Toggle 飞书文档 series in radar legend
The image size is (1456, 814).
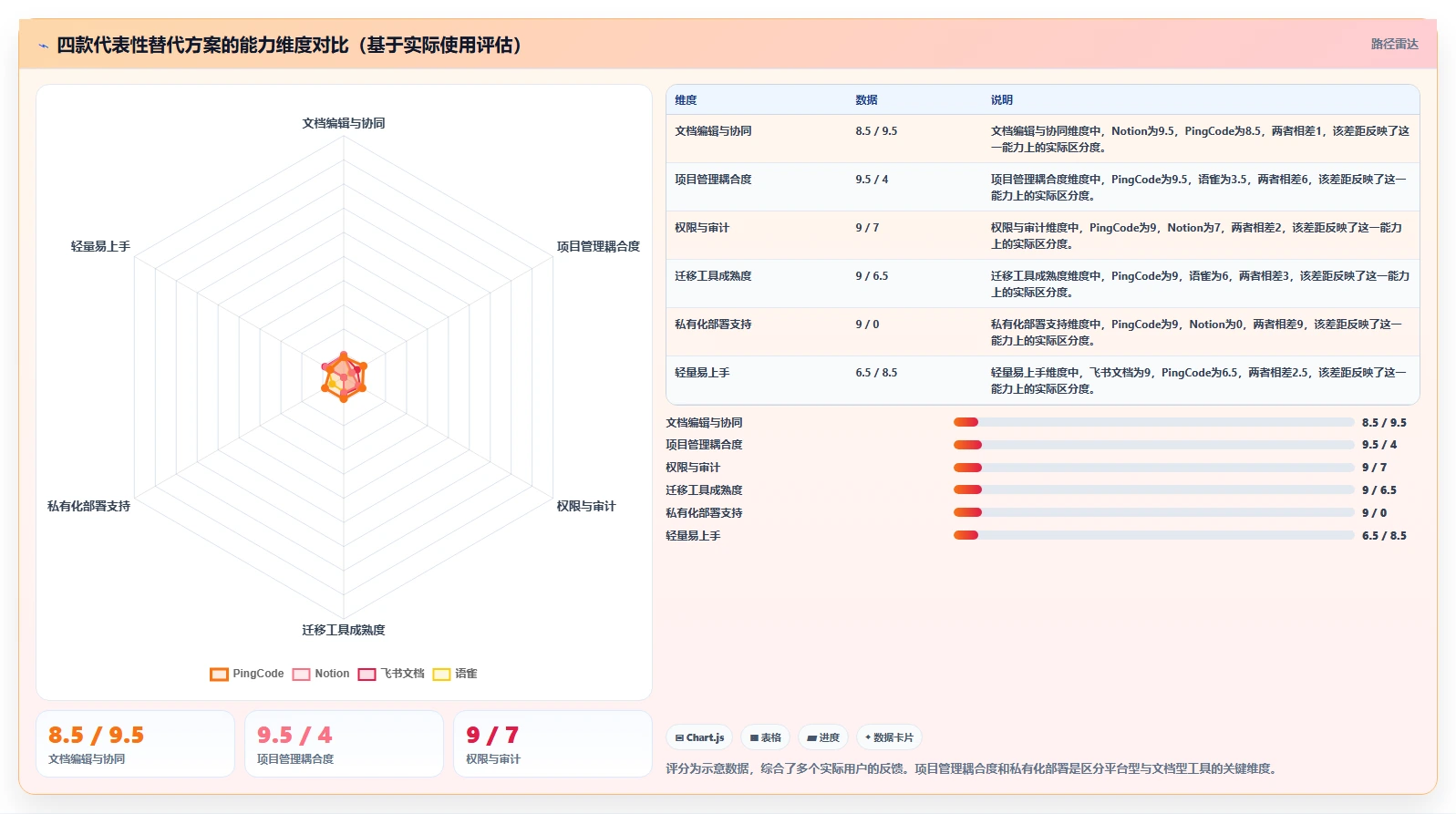coord(391,674)
